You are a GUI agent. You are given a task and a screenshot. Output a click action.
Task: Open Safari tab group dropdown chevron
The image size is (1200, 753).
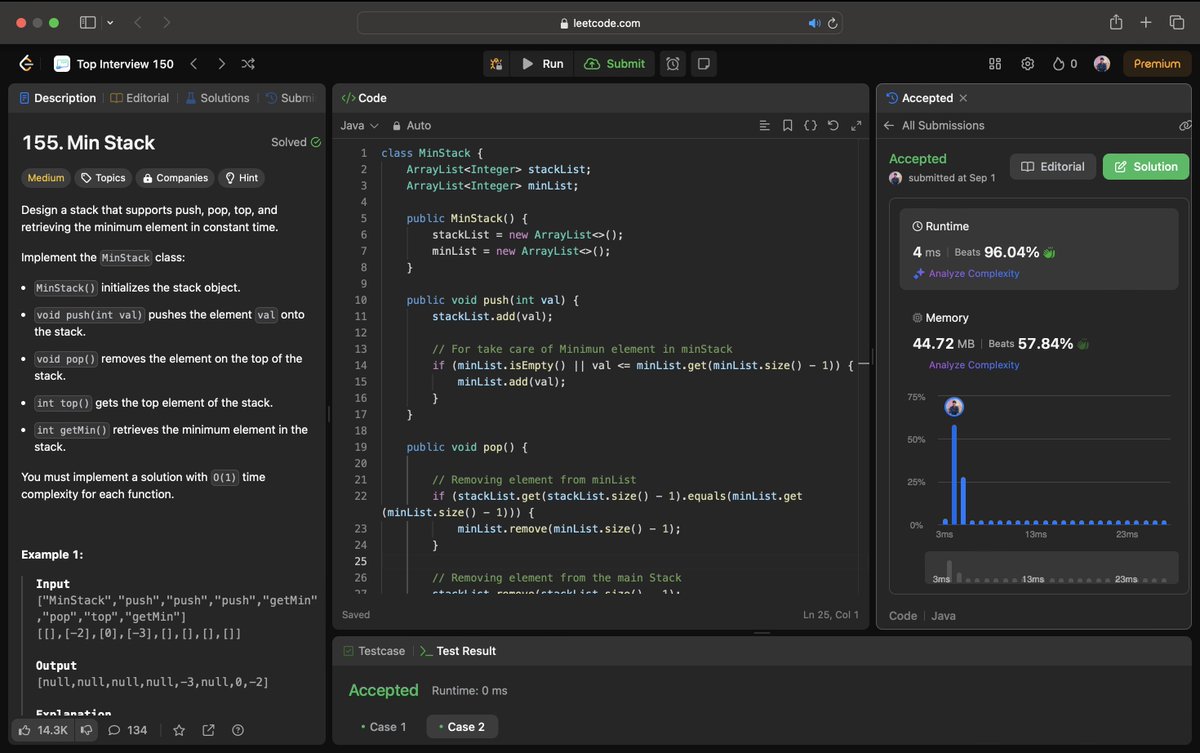[x=109, y=22]
